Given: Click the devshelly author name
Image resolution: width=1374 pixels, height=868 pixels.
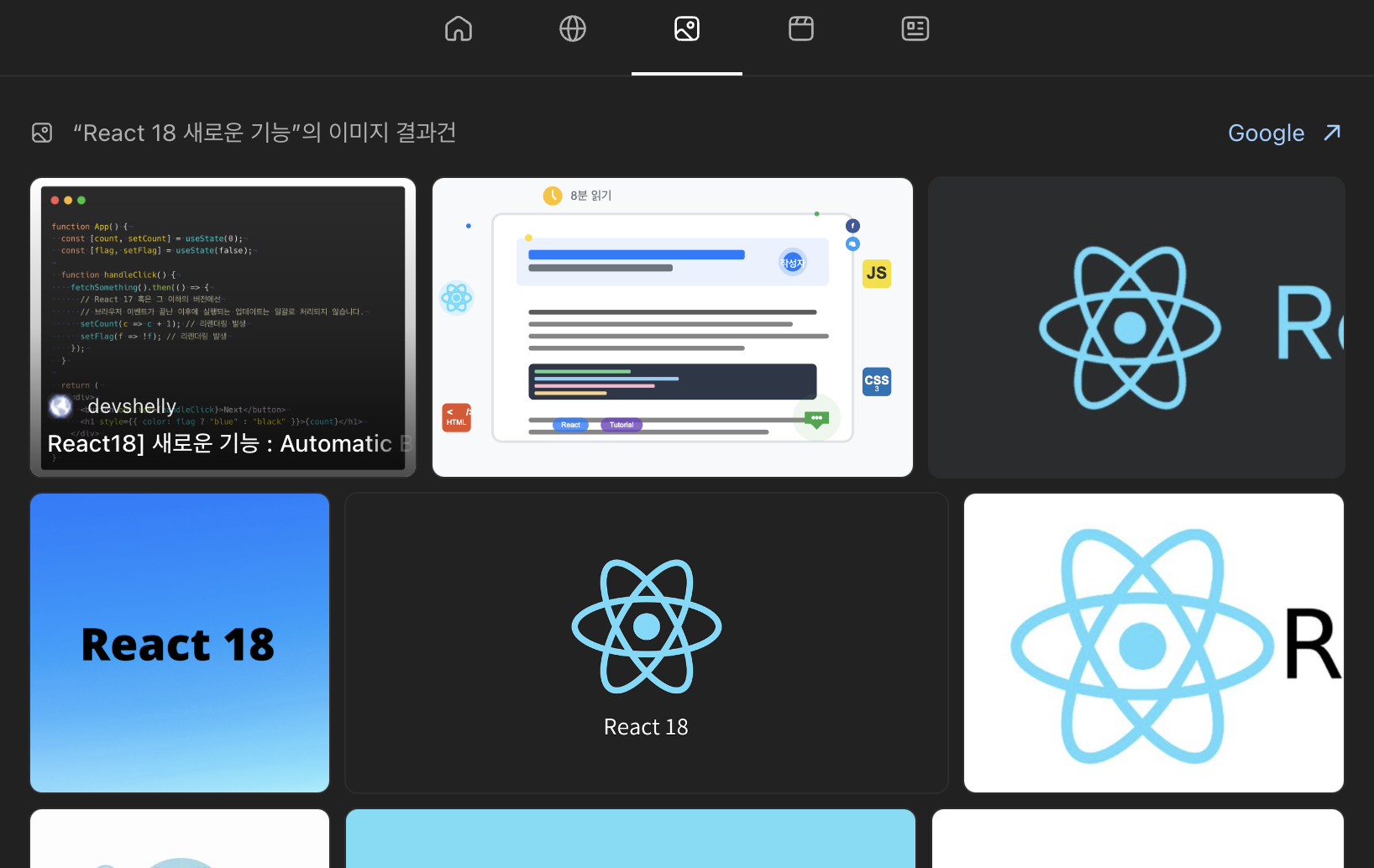Looking at the screenshot, I should click(x=132, y=406).
